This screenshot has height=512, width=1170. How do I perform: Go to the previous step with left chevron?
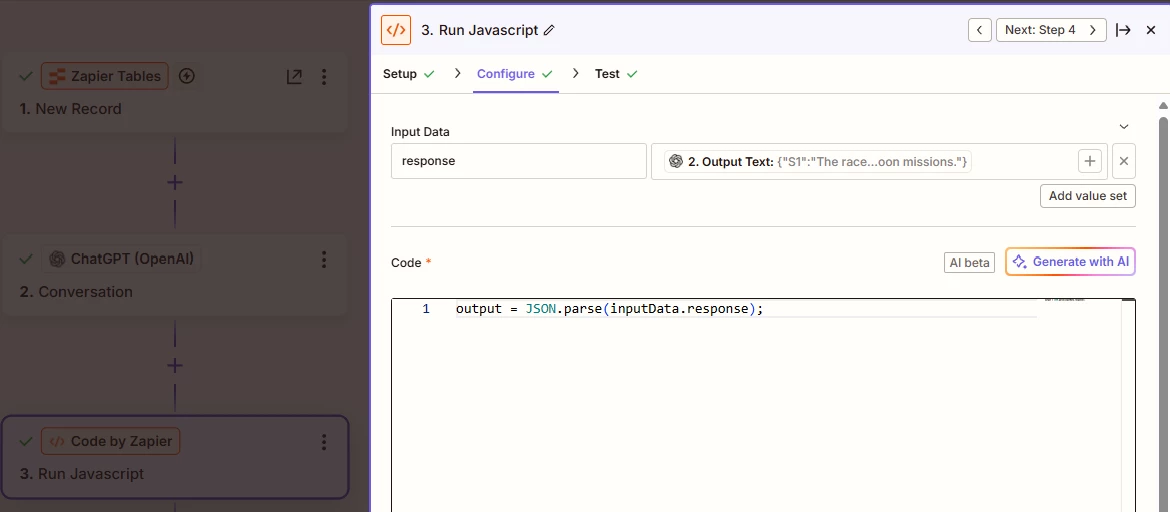[980, 31]
